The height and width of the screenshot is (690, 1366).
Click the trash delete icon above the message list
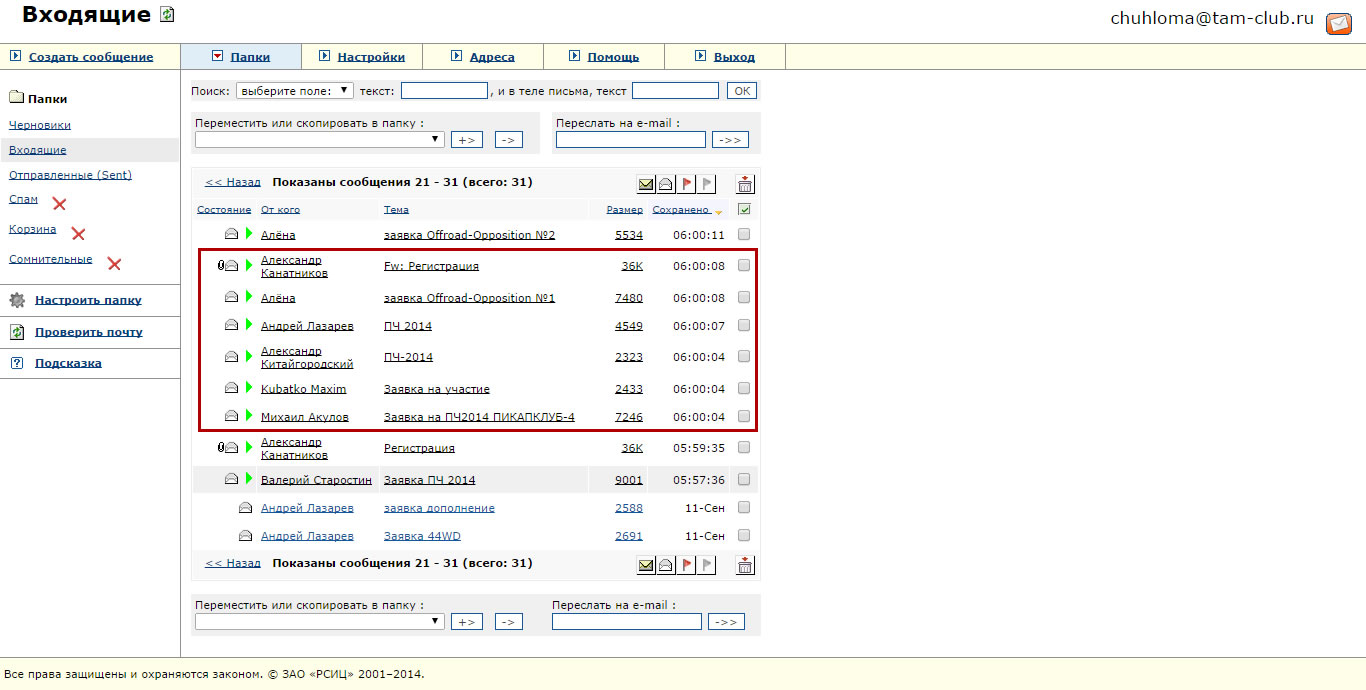[x=745, y=184]
